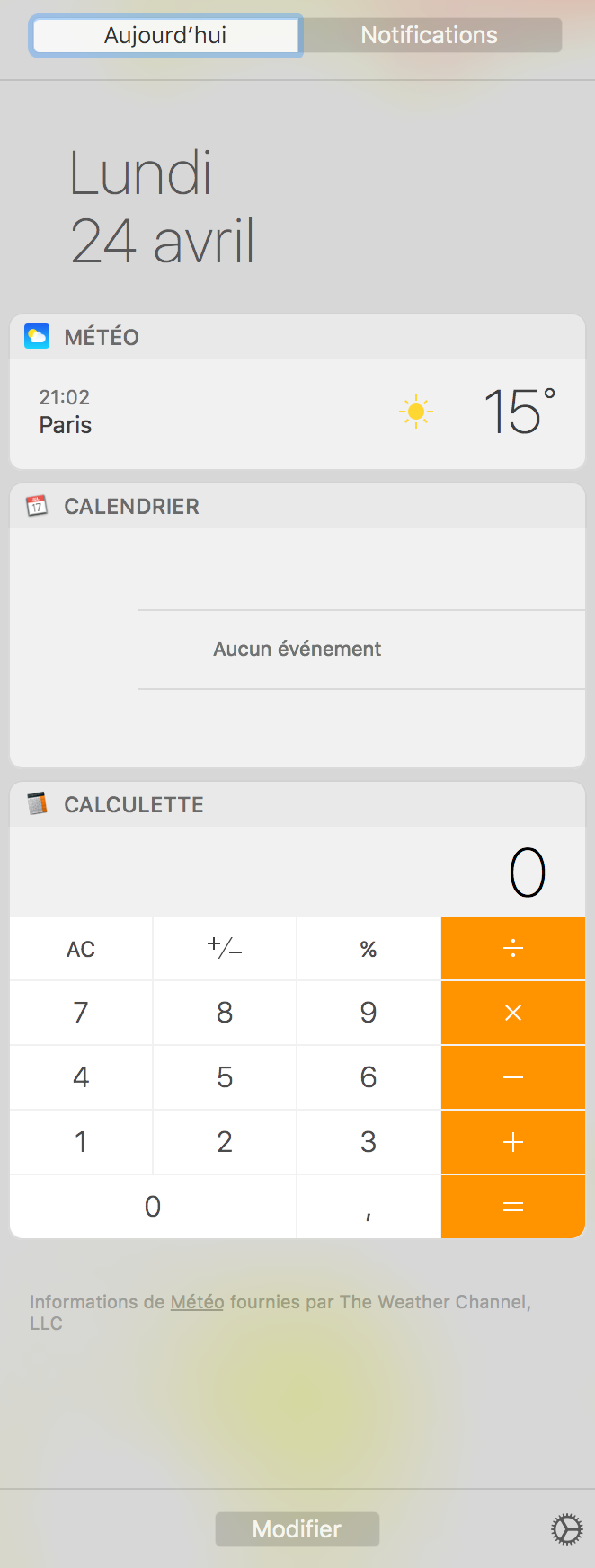Click the Météo widget app icon

37,337
